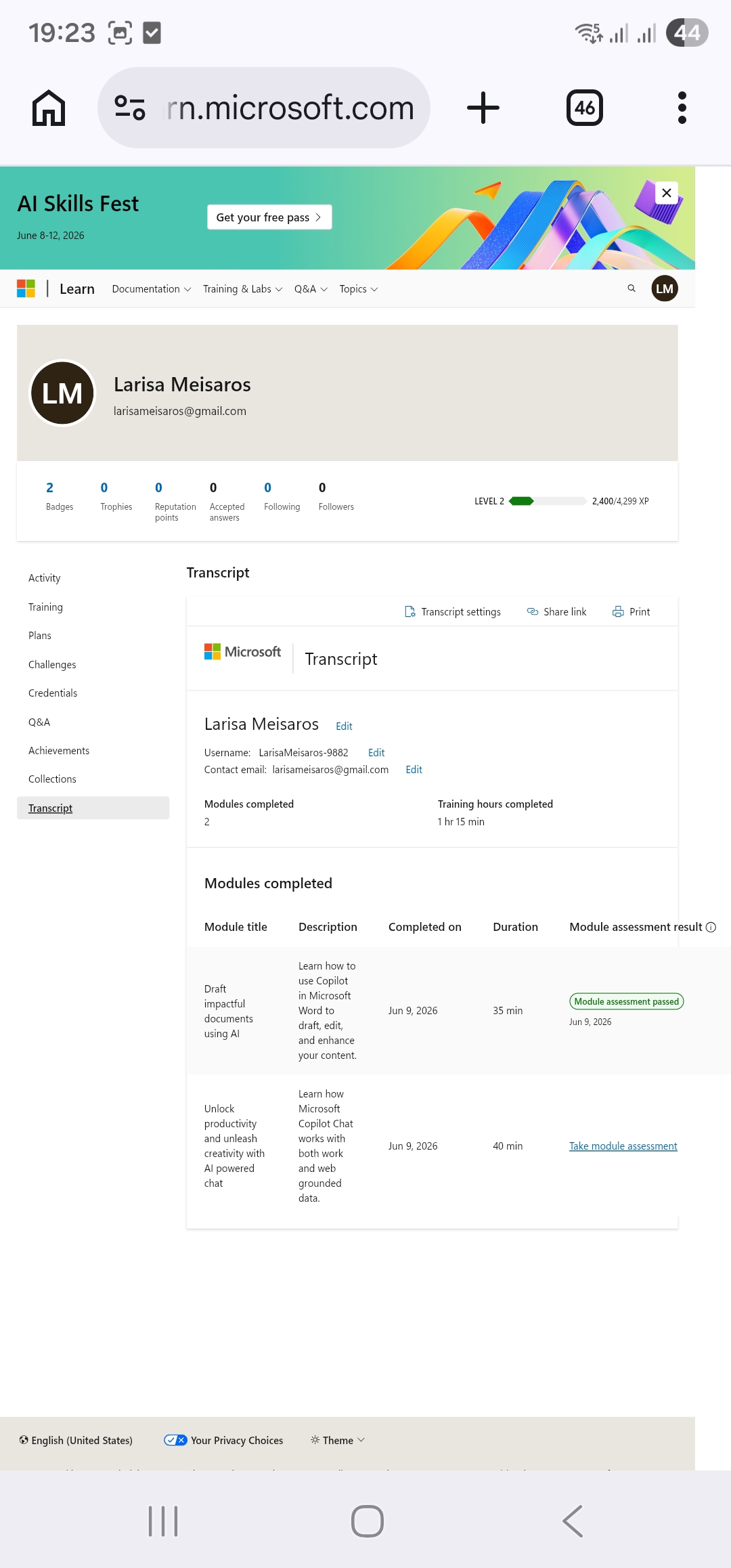Click English (United States) language link
The image size is (731, 1568).
click(x=82, y=1440)
